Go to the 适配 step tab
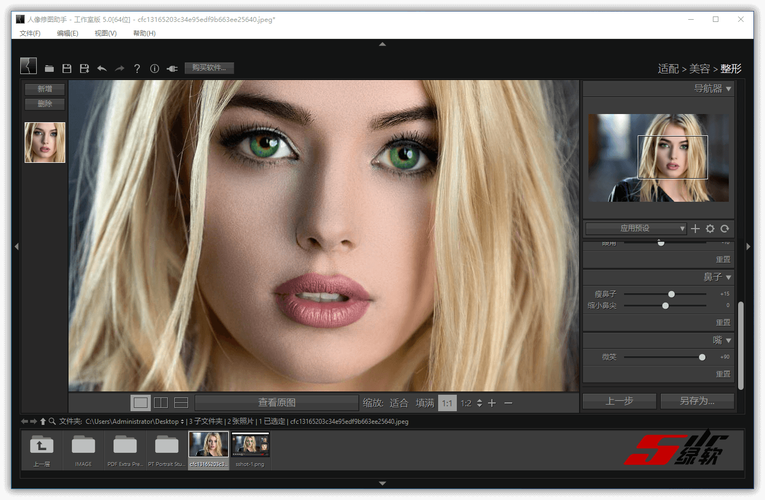This screenshot has height=500, width=765. (668, 69)
